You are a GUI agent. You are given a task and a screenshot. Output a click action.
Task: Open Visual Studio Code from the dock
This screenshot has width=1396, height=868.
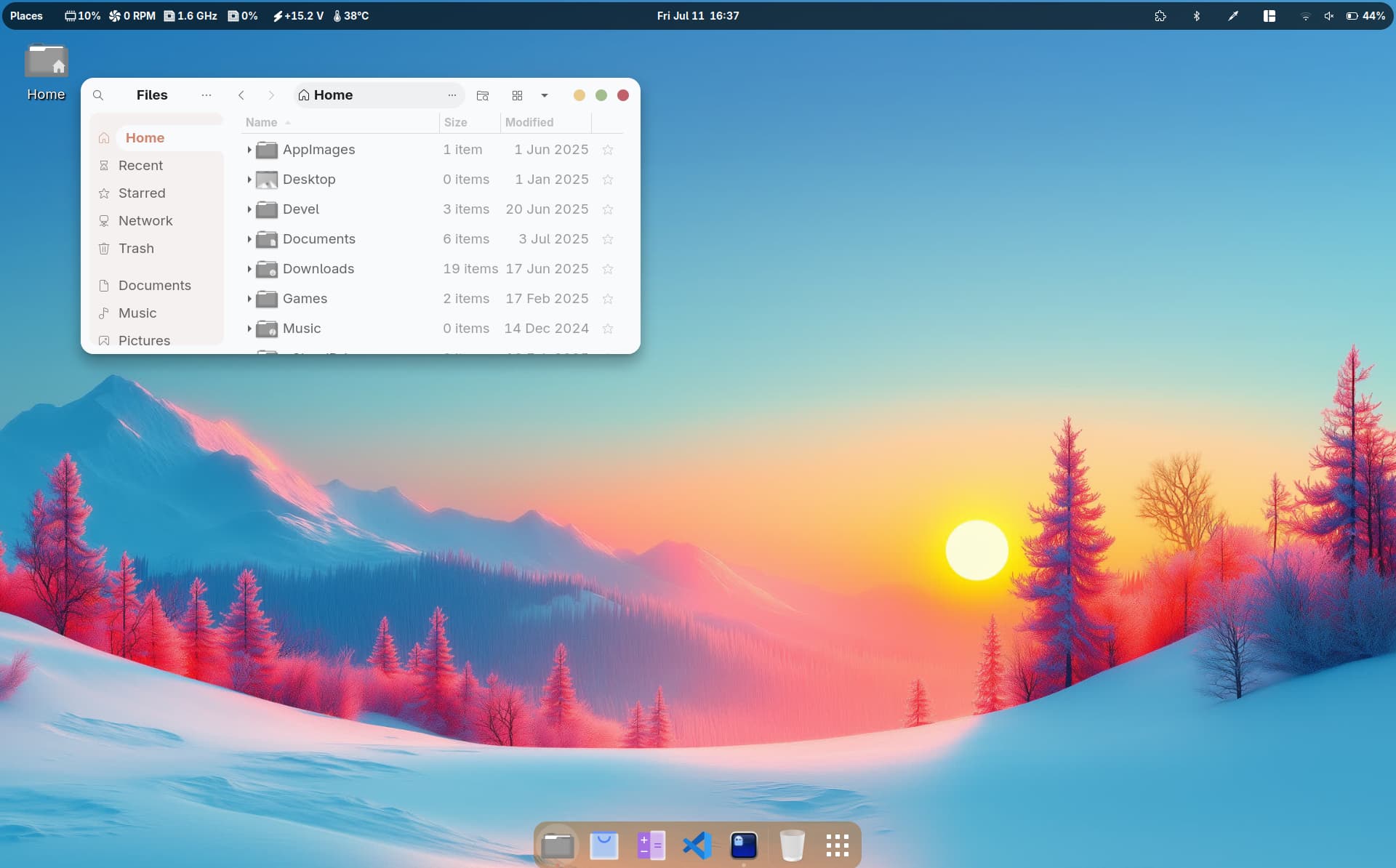pyautogui.click(x=697, y=845)
